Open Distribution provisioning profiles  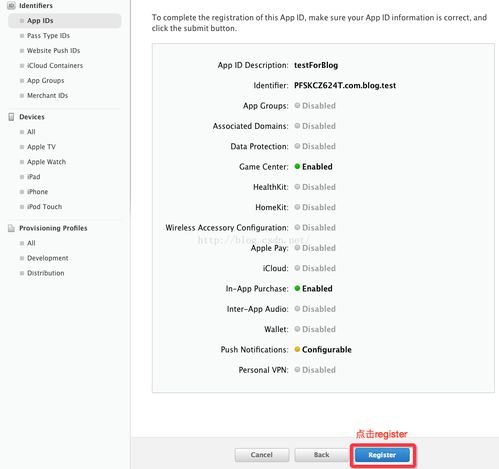pos(46,273)
